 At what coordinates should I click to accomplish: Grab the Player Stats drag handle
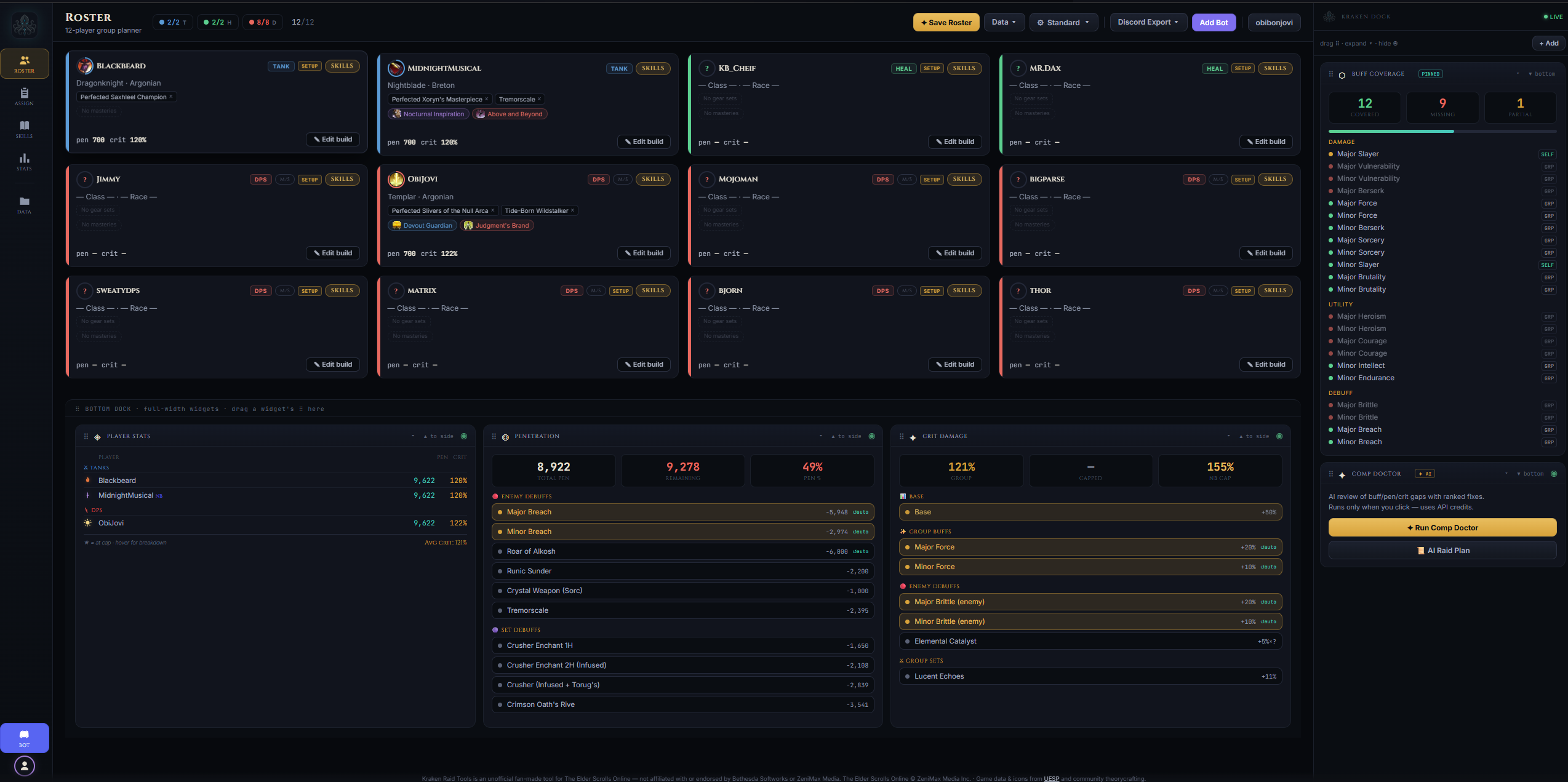pos(86,436)
